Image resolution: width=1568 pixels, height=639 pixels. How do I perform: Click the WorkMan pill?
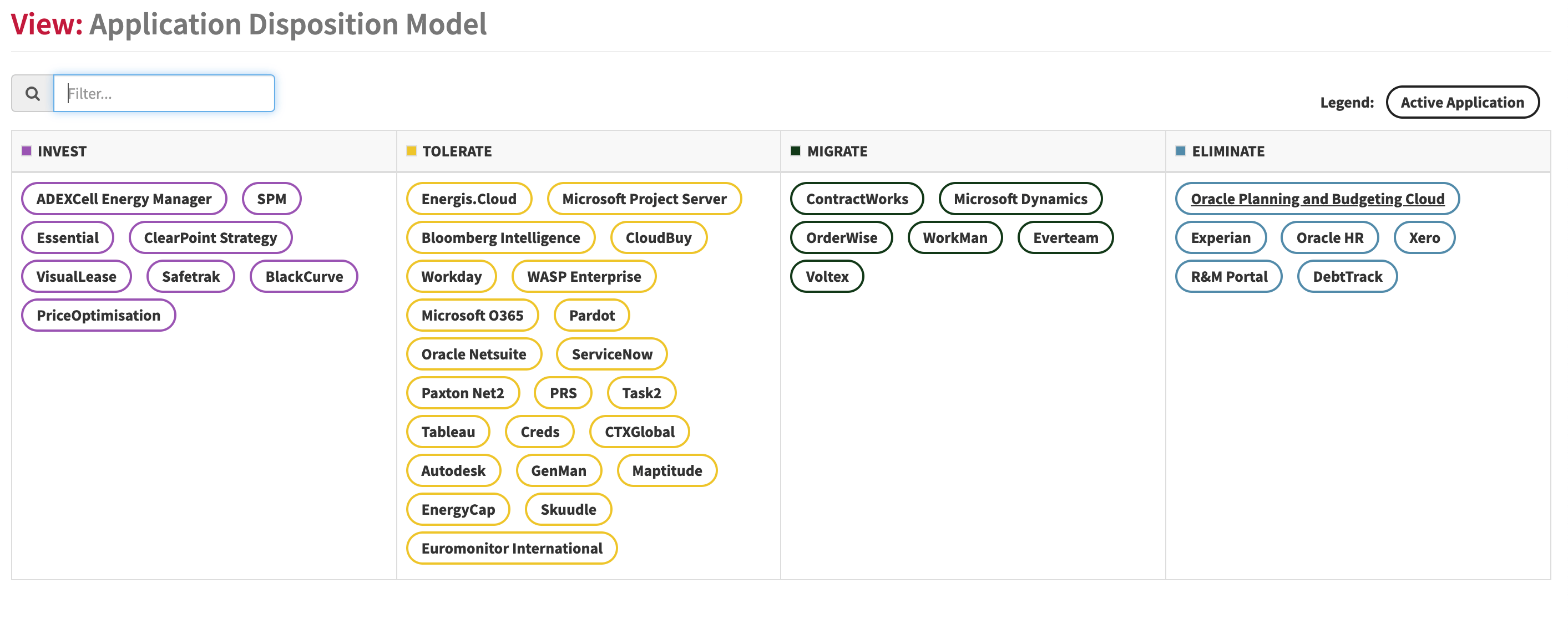(x=955, y=238)
